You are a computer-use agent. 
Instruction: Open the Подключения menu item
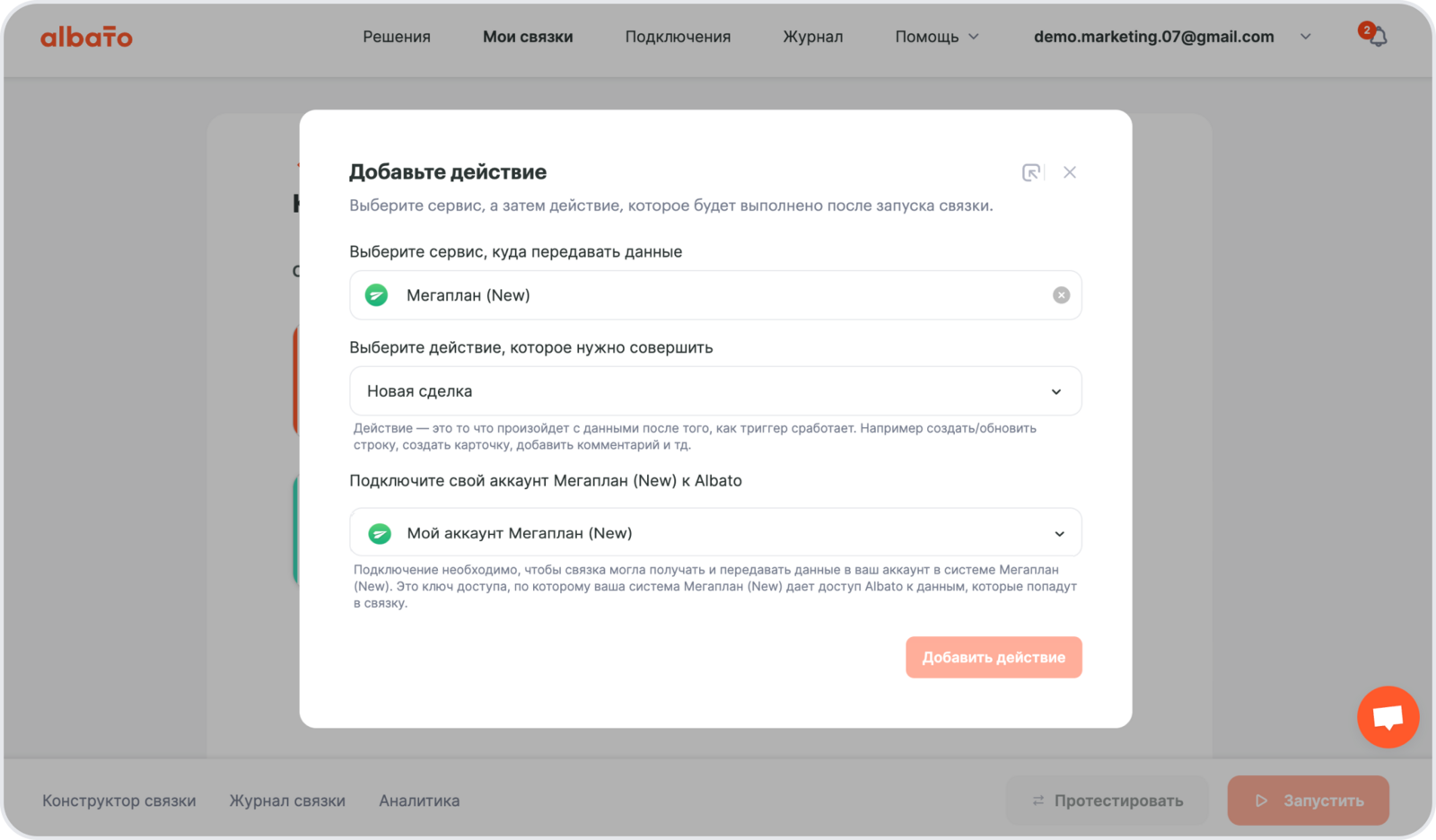678,37
